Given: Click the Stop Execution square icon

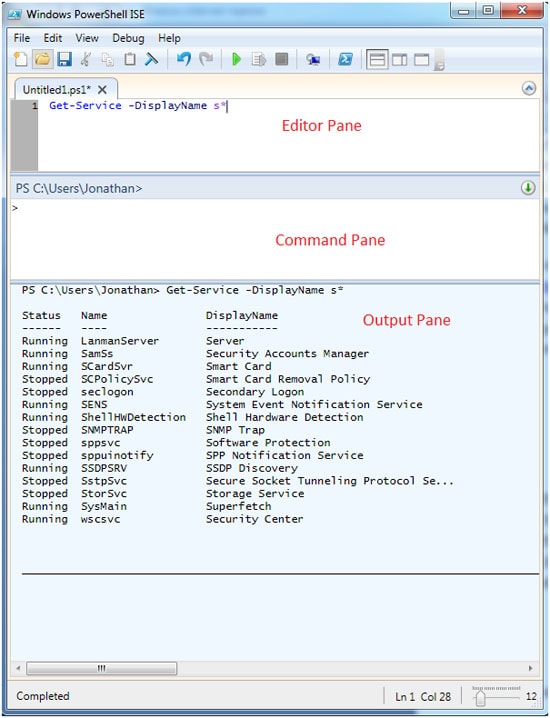Looking at the screenshot, I should click(282, 60).
